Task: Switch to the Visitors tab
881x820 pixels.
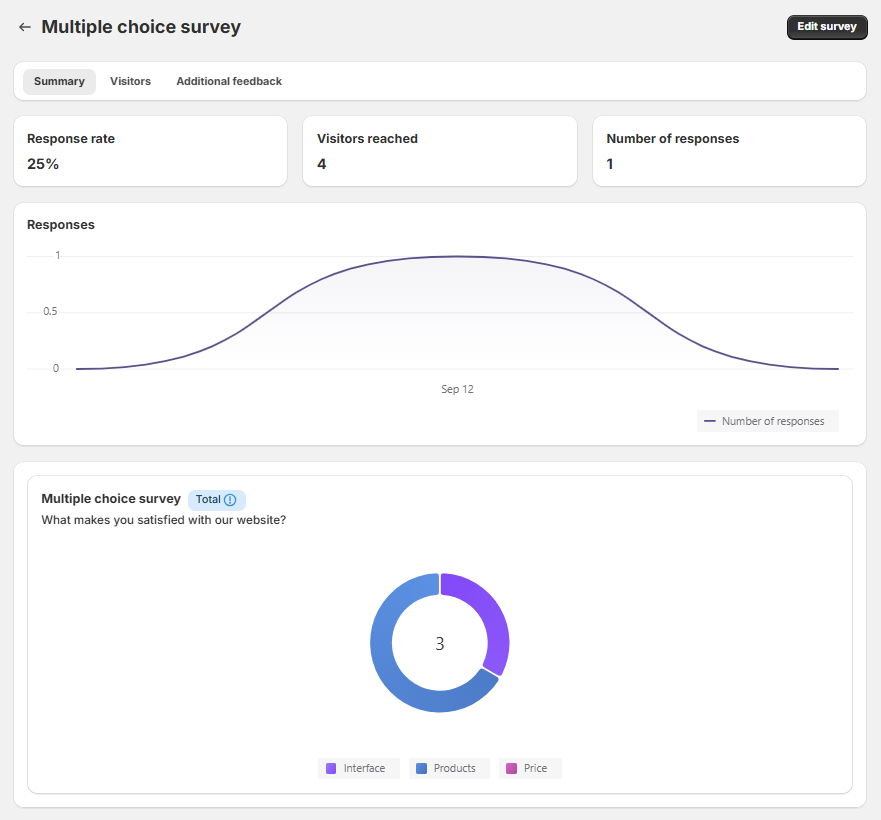Action: pos(130,81)
